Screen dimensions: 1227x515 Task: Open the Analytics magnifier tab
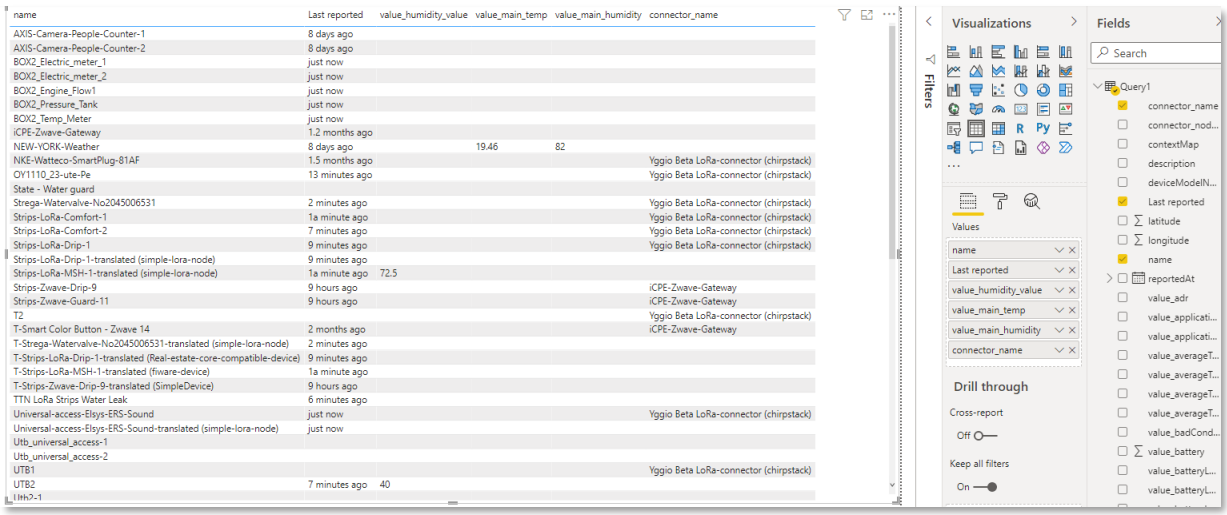pyautogui.click(x=1032, y=201)
